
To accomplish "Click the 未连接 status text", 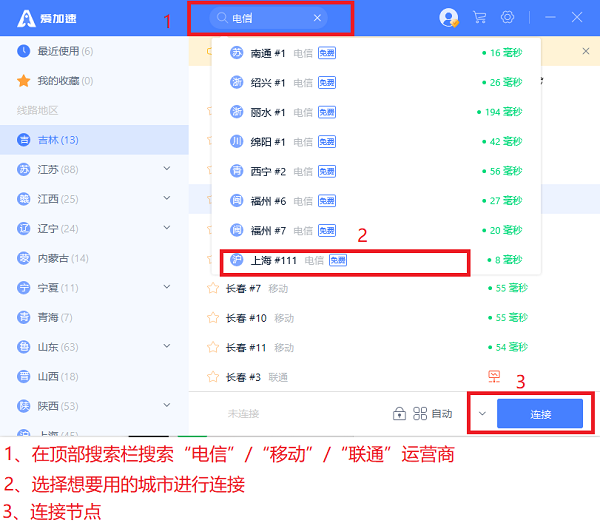I will pyautogui.click(x=243, y=414).
